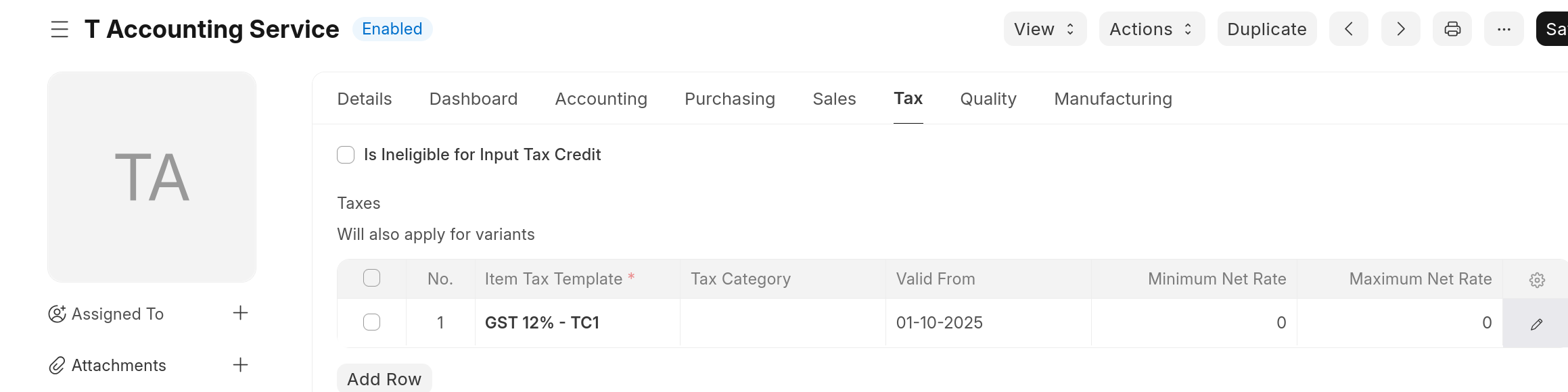The height and width of the screenshot is (392, 1568).
Task: Click the print icon
Action: click(x=1452, y=29)
